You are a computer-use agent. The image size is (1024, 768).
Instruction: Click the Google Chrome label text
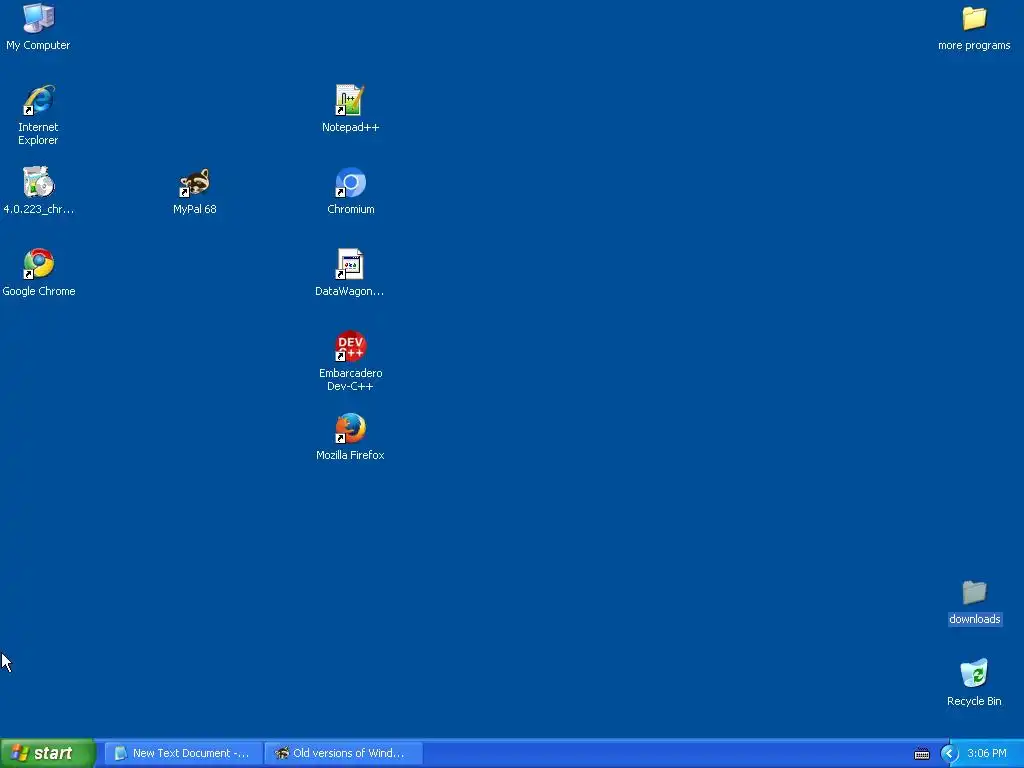(39, 291)
